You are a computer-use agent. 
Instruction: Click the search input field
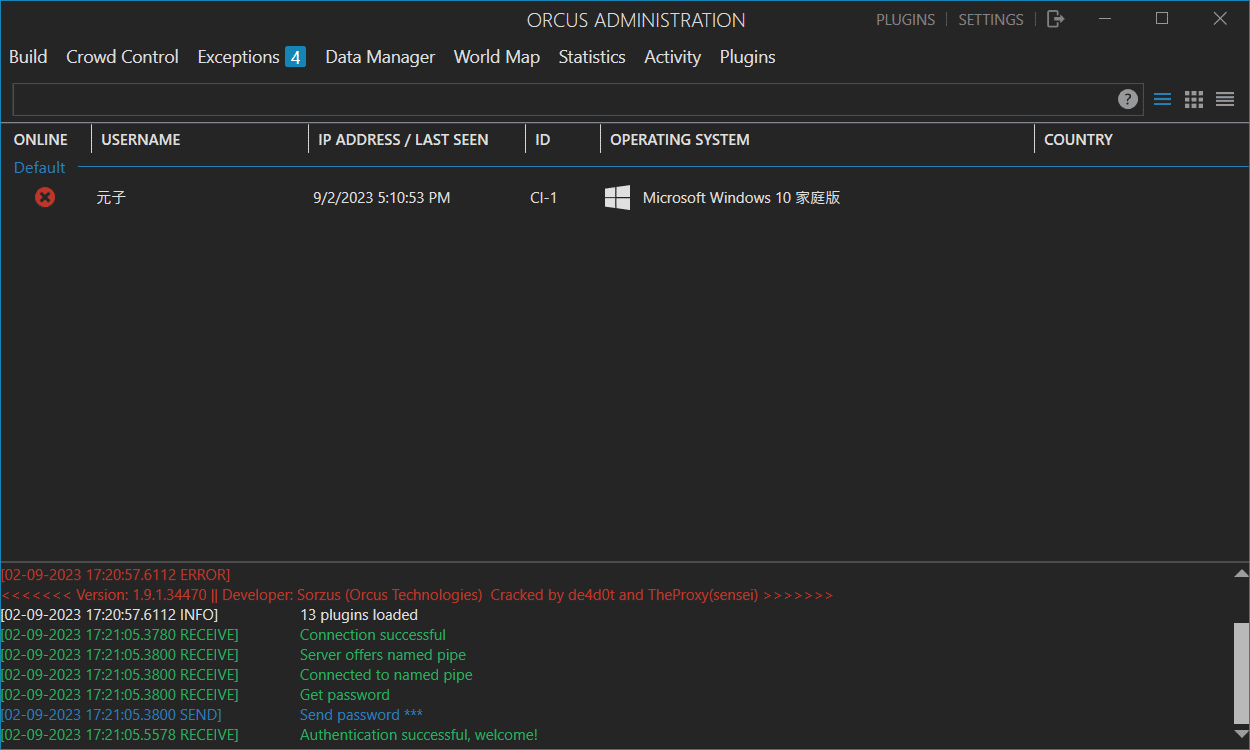click(560, 99)
